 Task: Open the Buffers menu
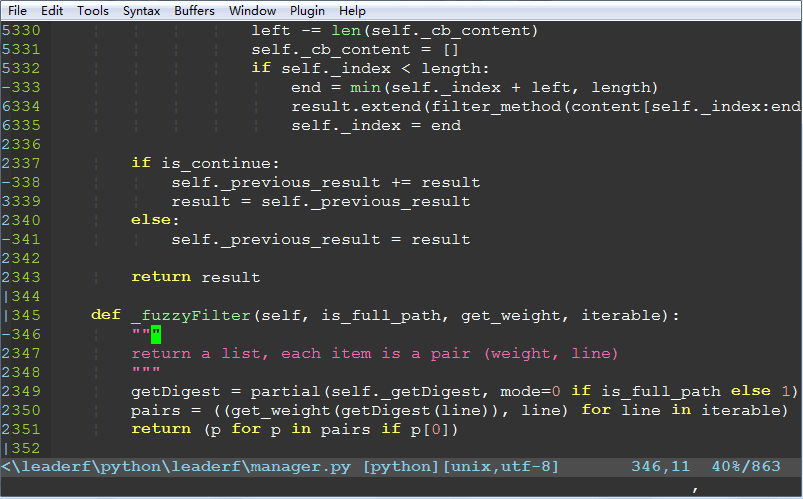[194, 11]
